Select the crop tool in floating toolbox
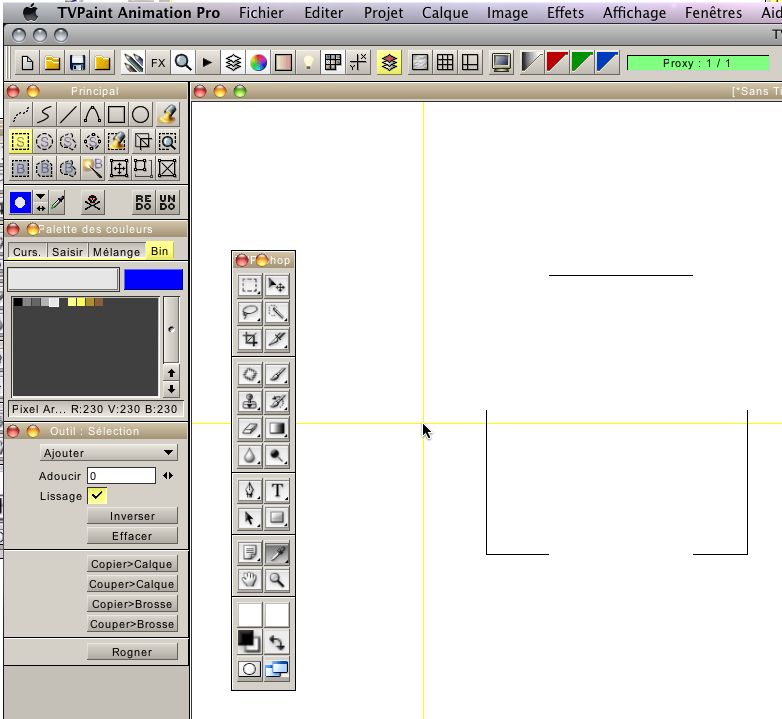782x719 pixels. [x=250, y=340]
